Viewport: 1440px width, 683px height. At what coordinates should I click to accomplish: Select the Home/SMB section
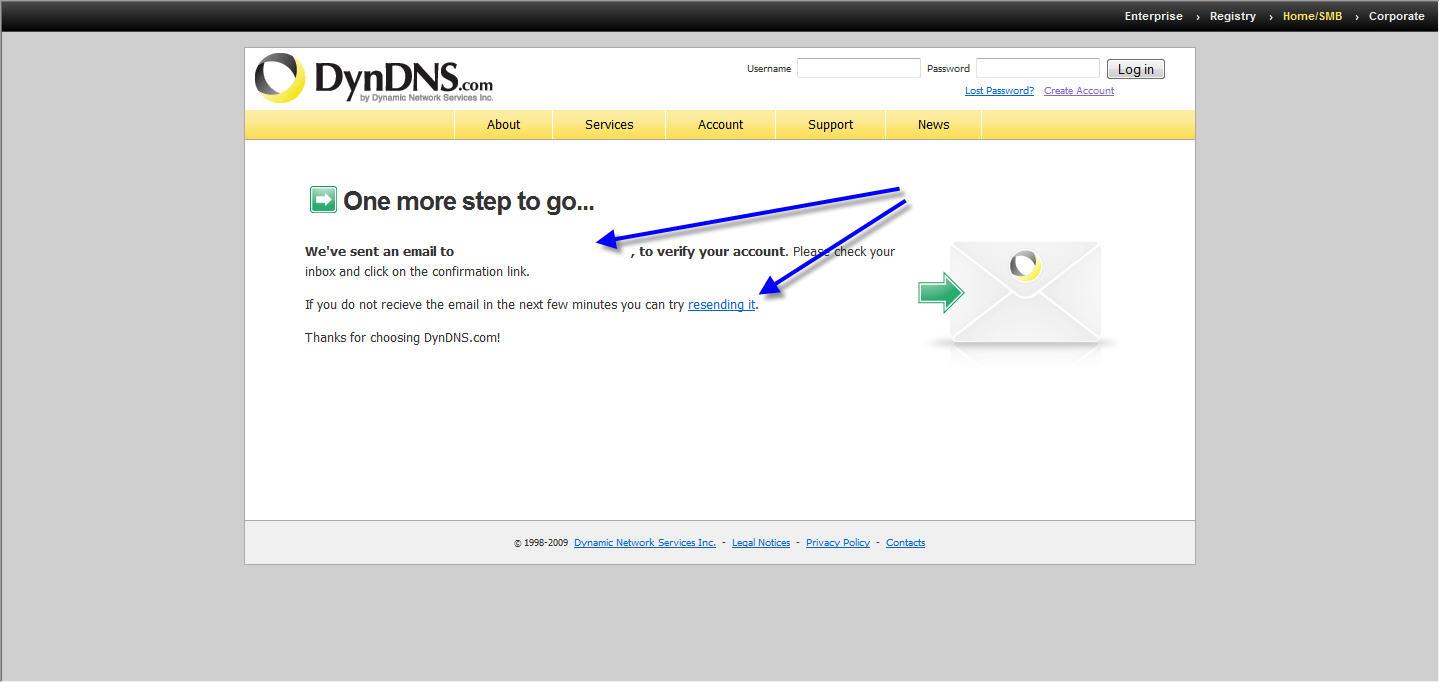point(1312,16)
